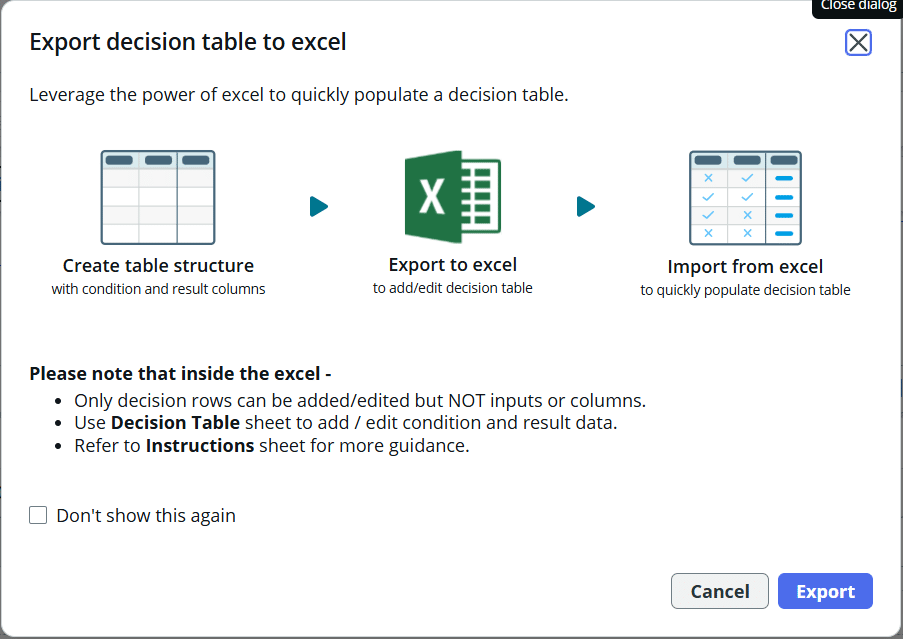Click the first blue arrow between steps
This screenshot has height=639, width=903.
(318, 207)
